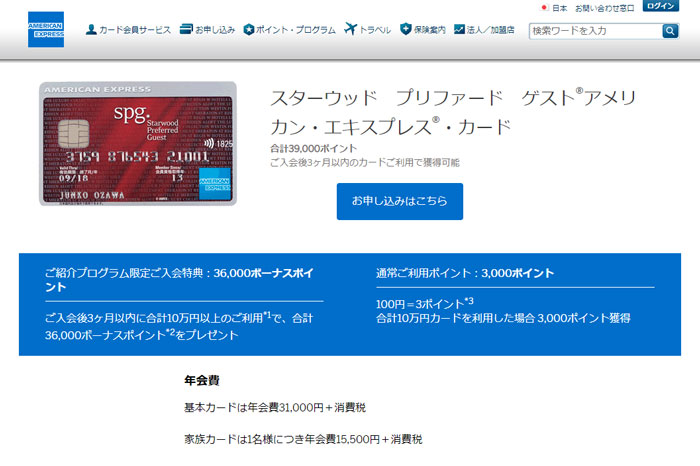This screenshot has width=700, height=466.
Task: Click the 基本カードは年会費31,000円+消費税 line
Action: (x=275, y=408)
